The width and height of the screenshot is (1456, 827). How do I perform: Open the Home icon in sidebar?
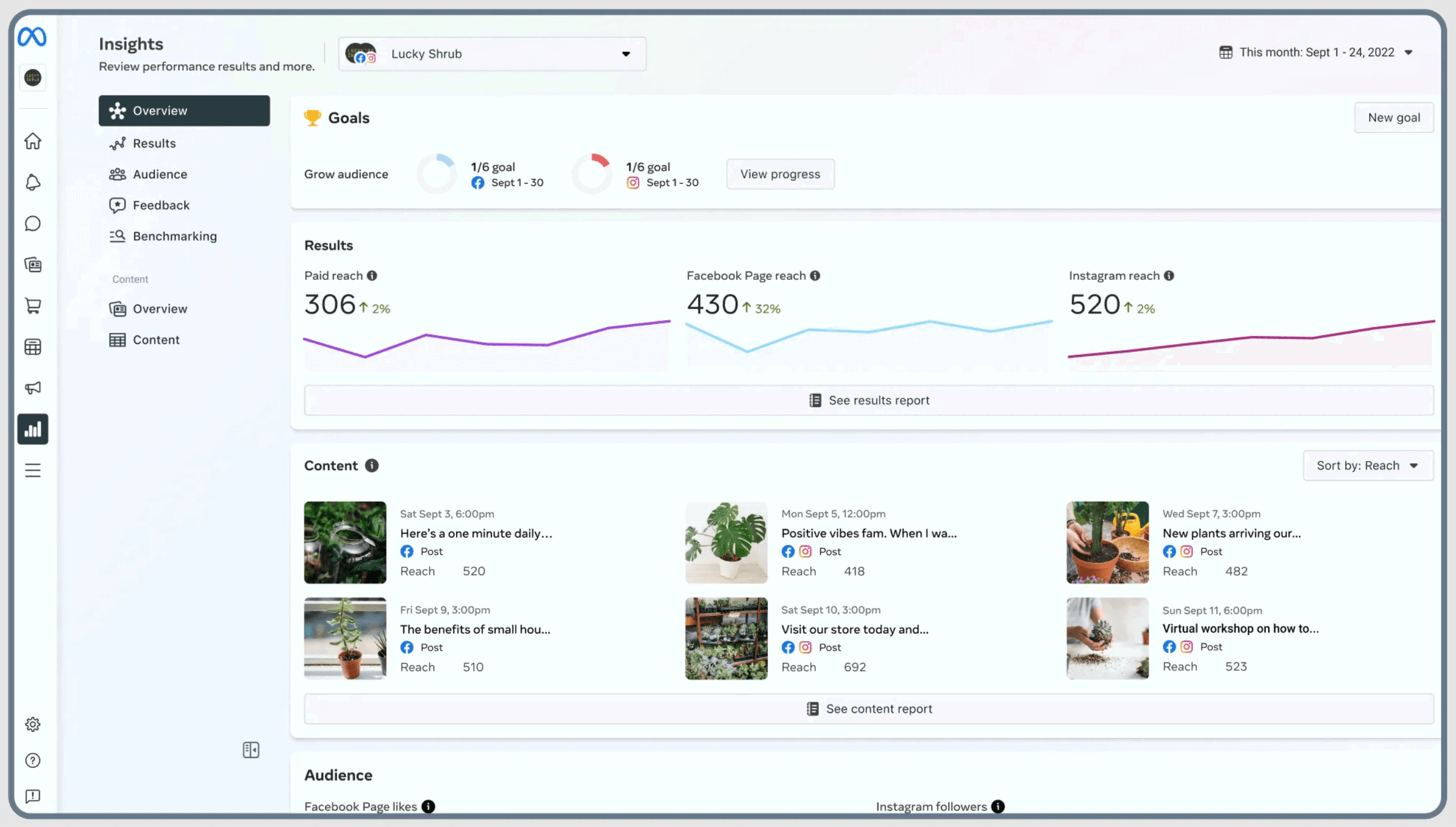pos(33,141)
